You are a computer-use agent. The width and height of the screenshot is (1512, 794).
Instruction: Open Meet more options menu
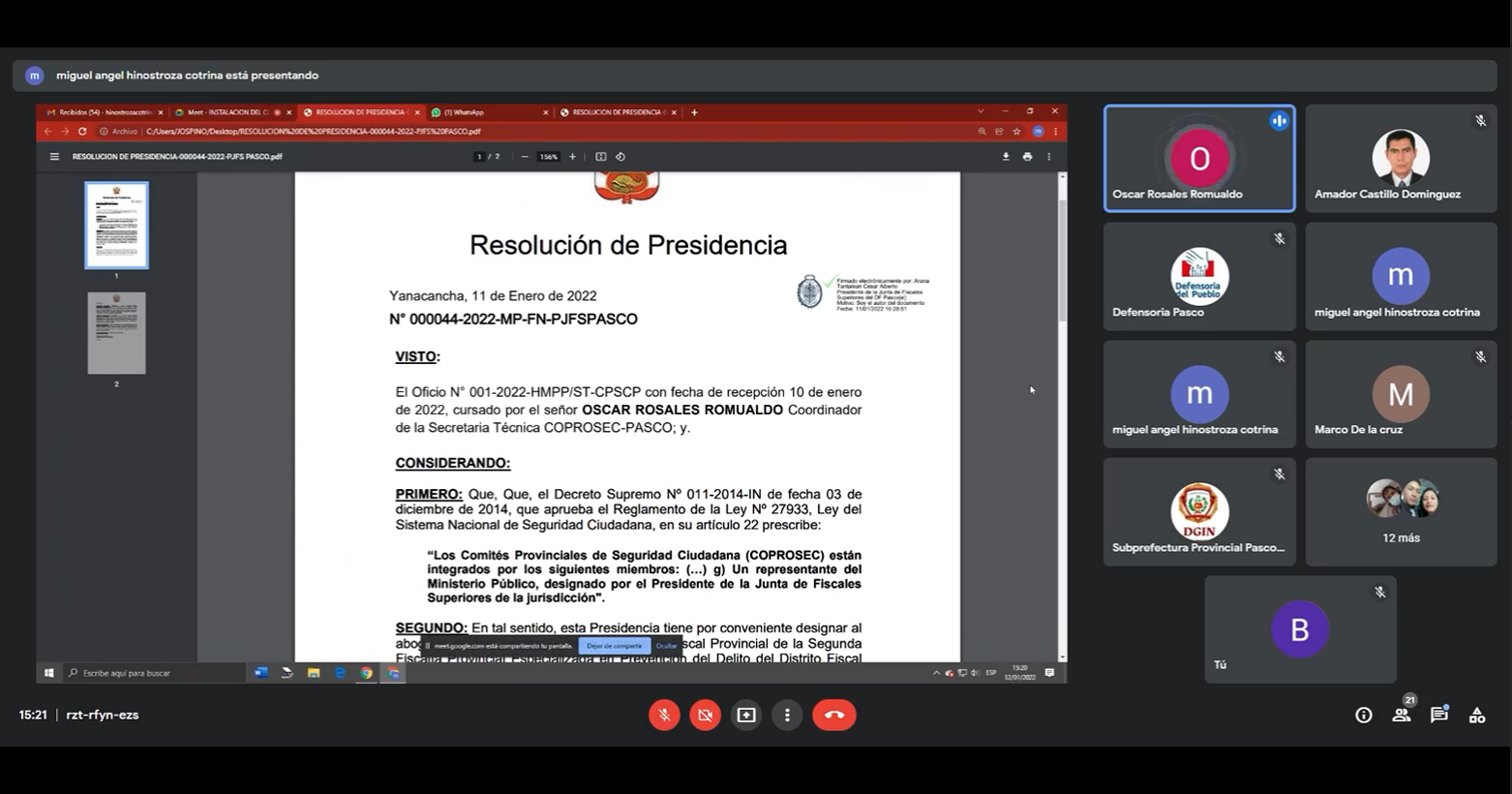pyautogui.click(x=787, y=715)
